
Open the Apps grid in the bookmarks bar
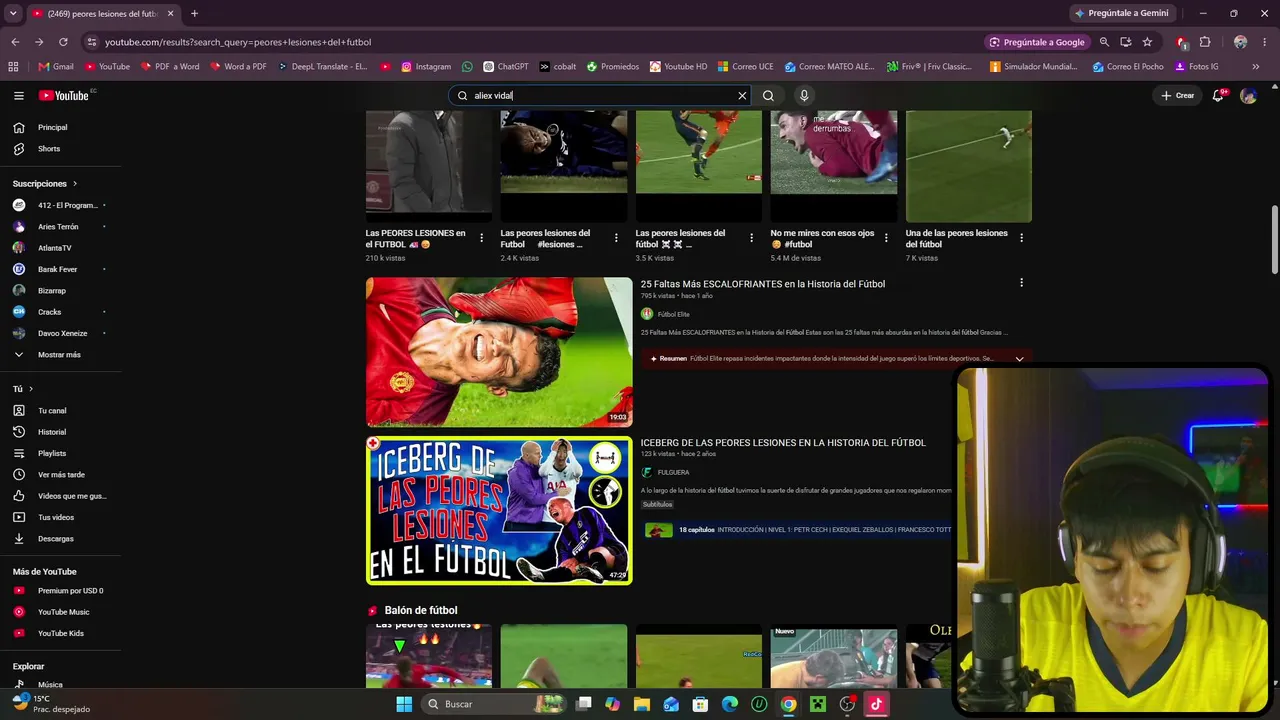pyautogui.click(x=13, y=67)
